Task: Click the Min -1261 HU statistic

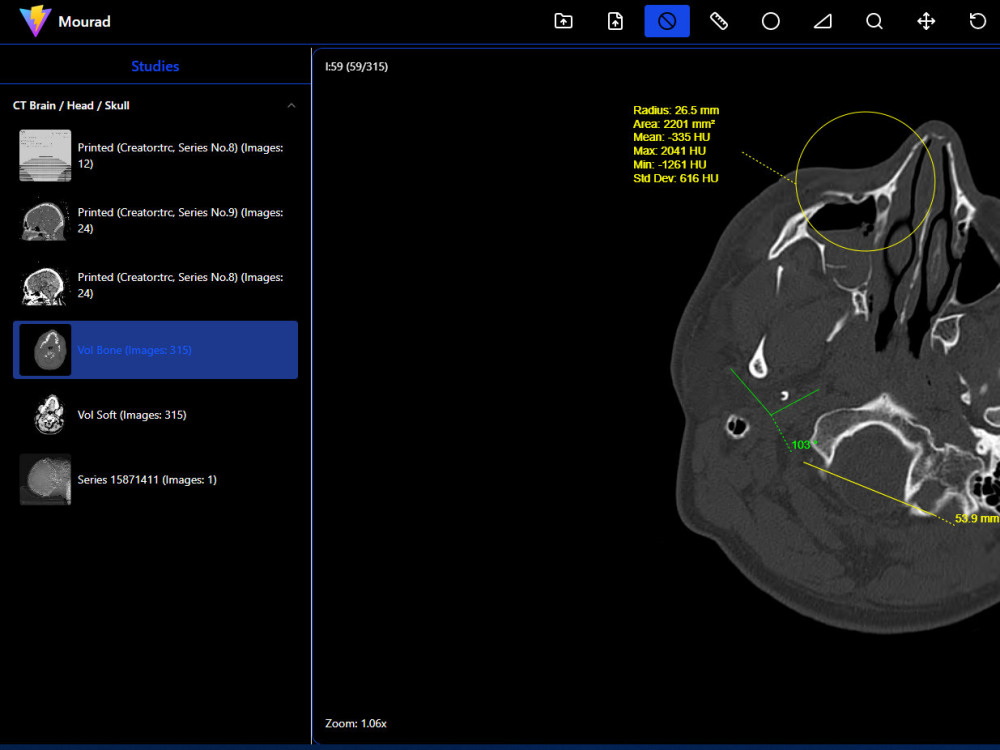Action: click(670, 164)
